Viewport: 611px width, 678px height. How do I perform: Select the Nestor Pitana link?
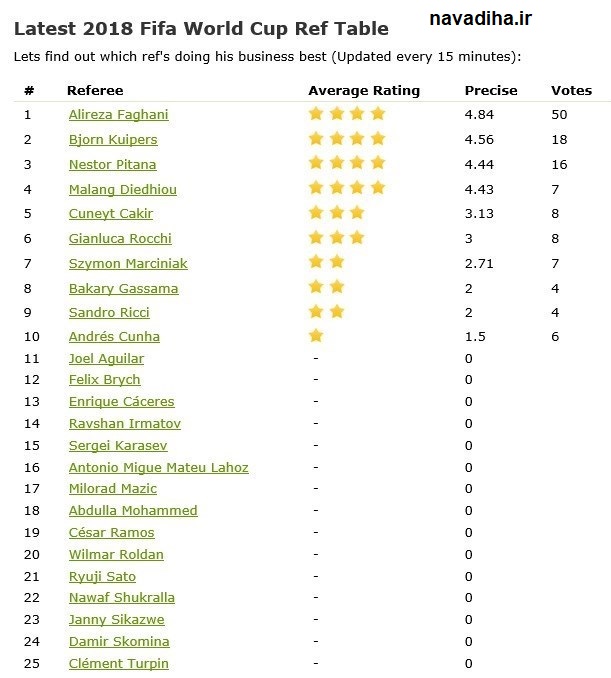[112, 165]
